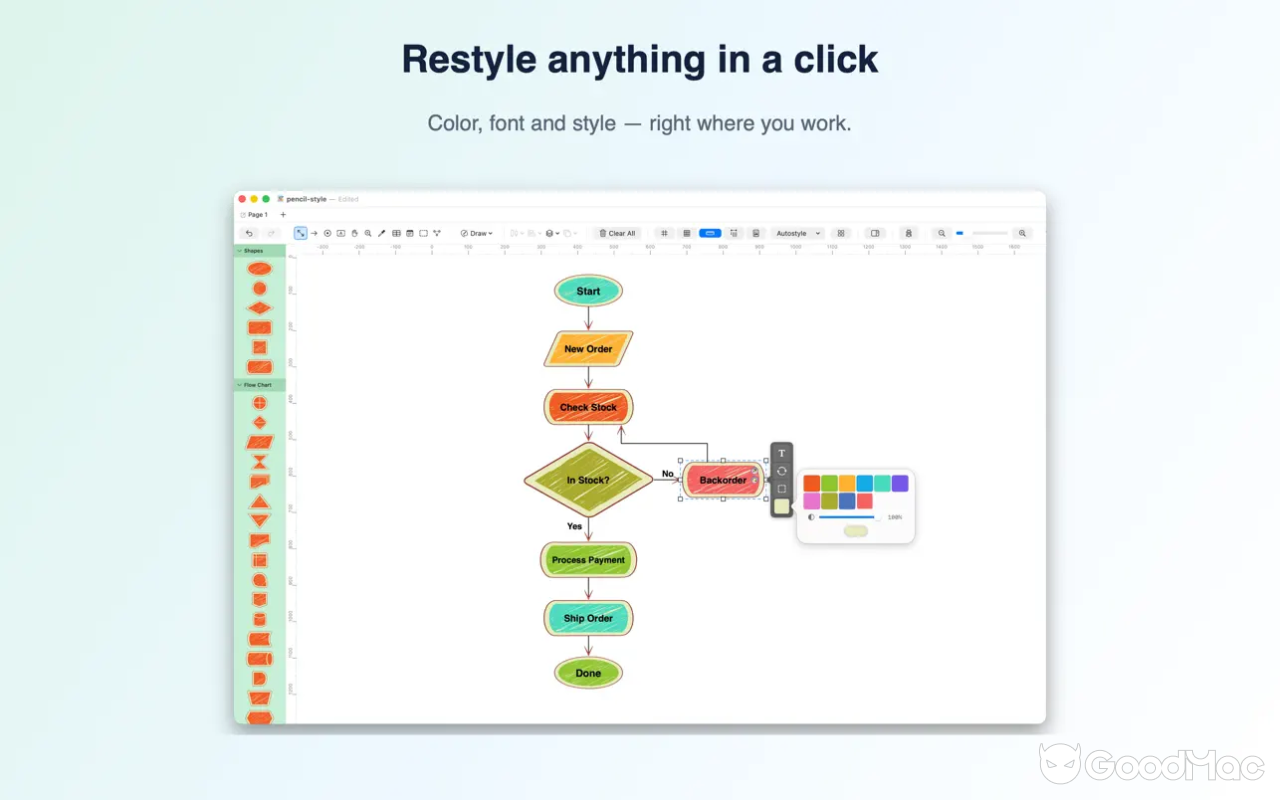Screen dimensions: 1280x800
Task: Click the pale yellow fill color button
Action: pos(782,507)
